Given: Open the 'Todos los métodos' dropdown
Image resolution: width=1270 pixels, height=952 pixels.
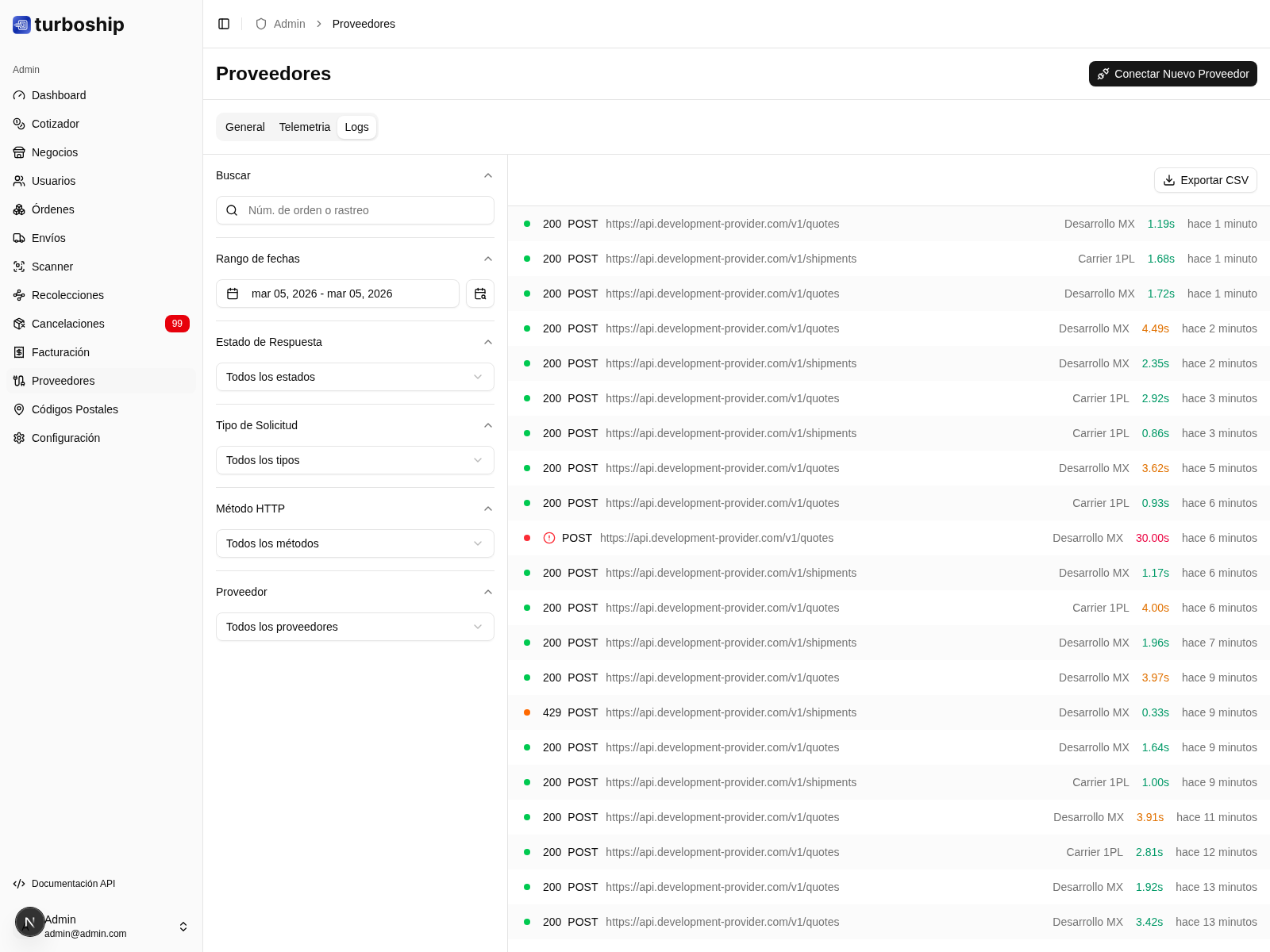Looking at the screenshot, I should tap(355, 543).
